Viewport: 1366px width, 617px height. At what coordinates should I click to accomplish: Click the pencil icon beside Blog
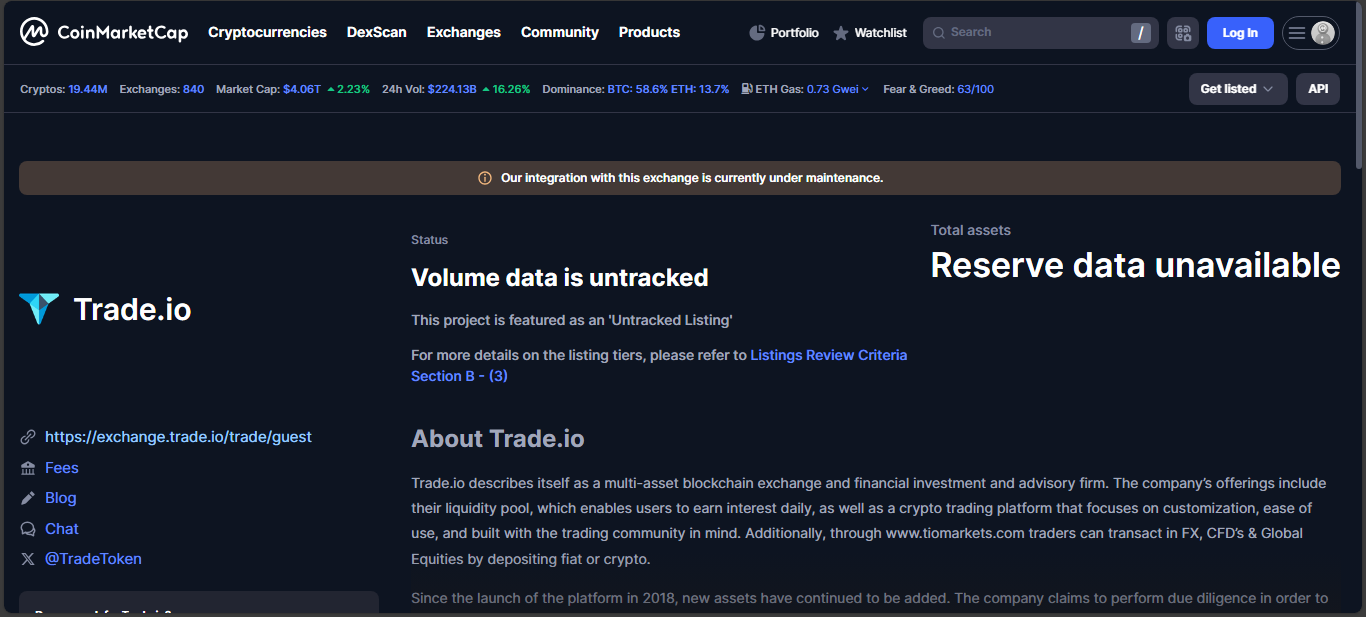28,498
